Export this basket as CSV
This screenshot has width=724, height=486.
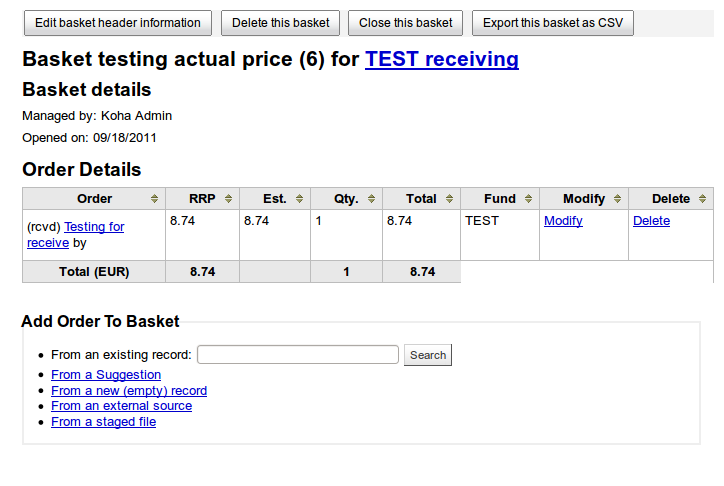click(553, 23)
